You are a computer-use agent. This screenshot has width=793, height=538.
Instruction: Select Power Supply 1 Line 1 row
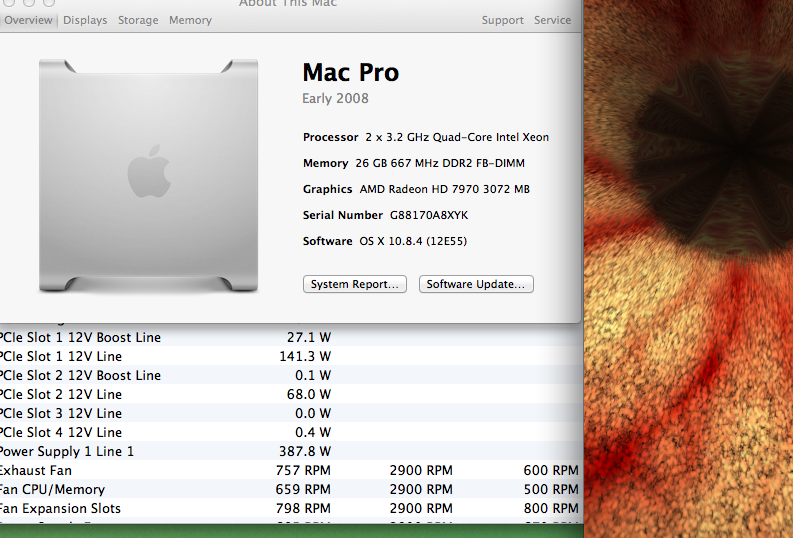[291, 452]
